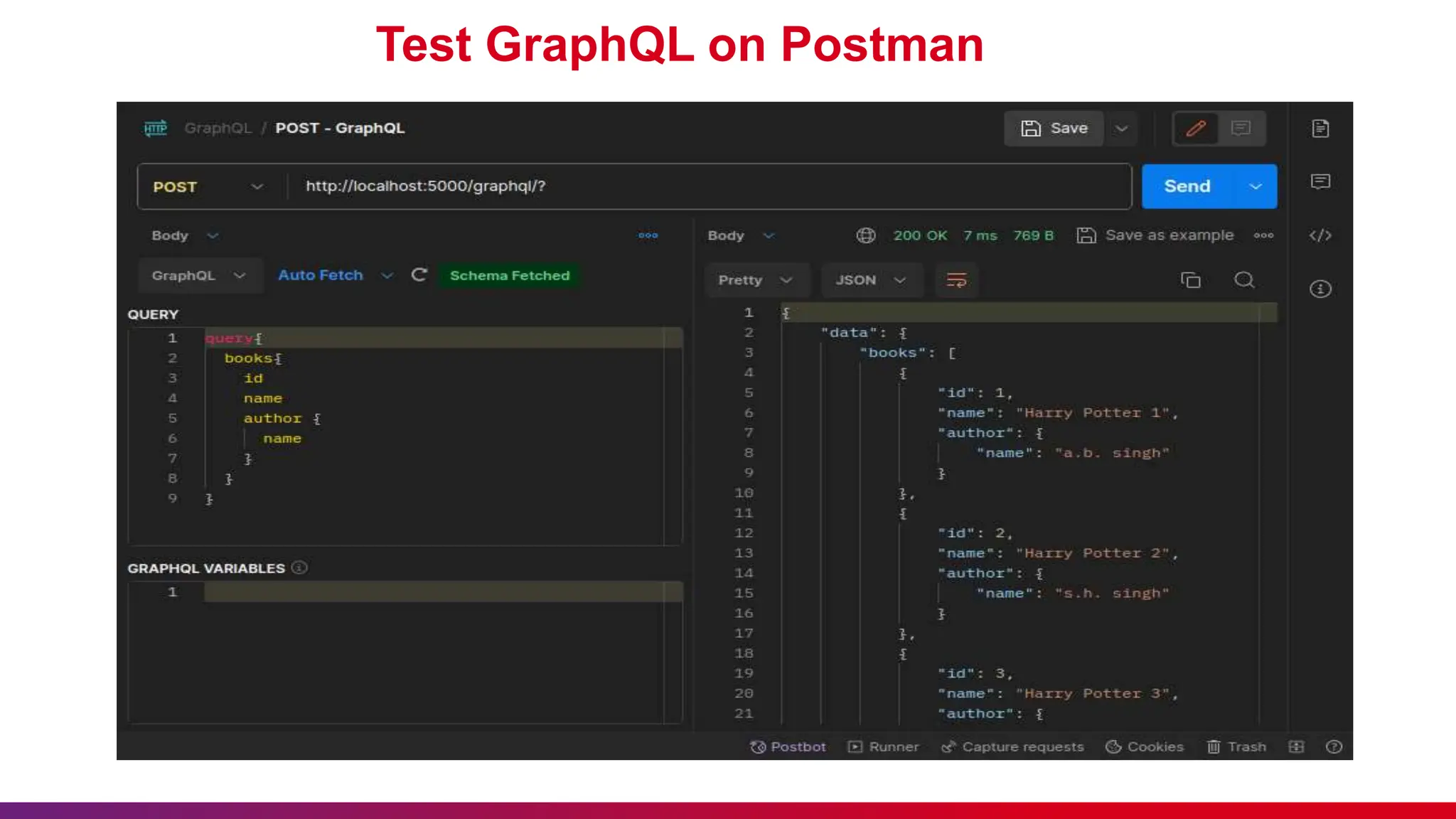Screen dimensions: 1456x819
Task: Switch to comment mode icon
Action: pyautogui.click(x=1241, y=128)
